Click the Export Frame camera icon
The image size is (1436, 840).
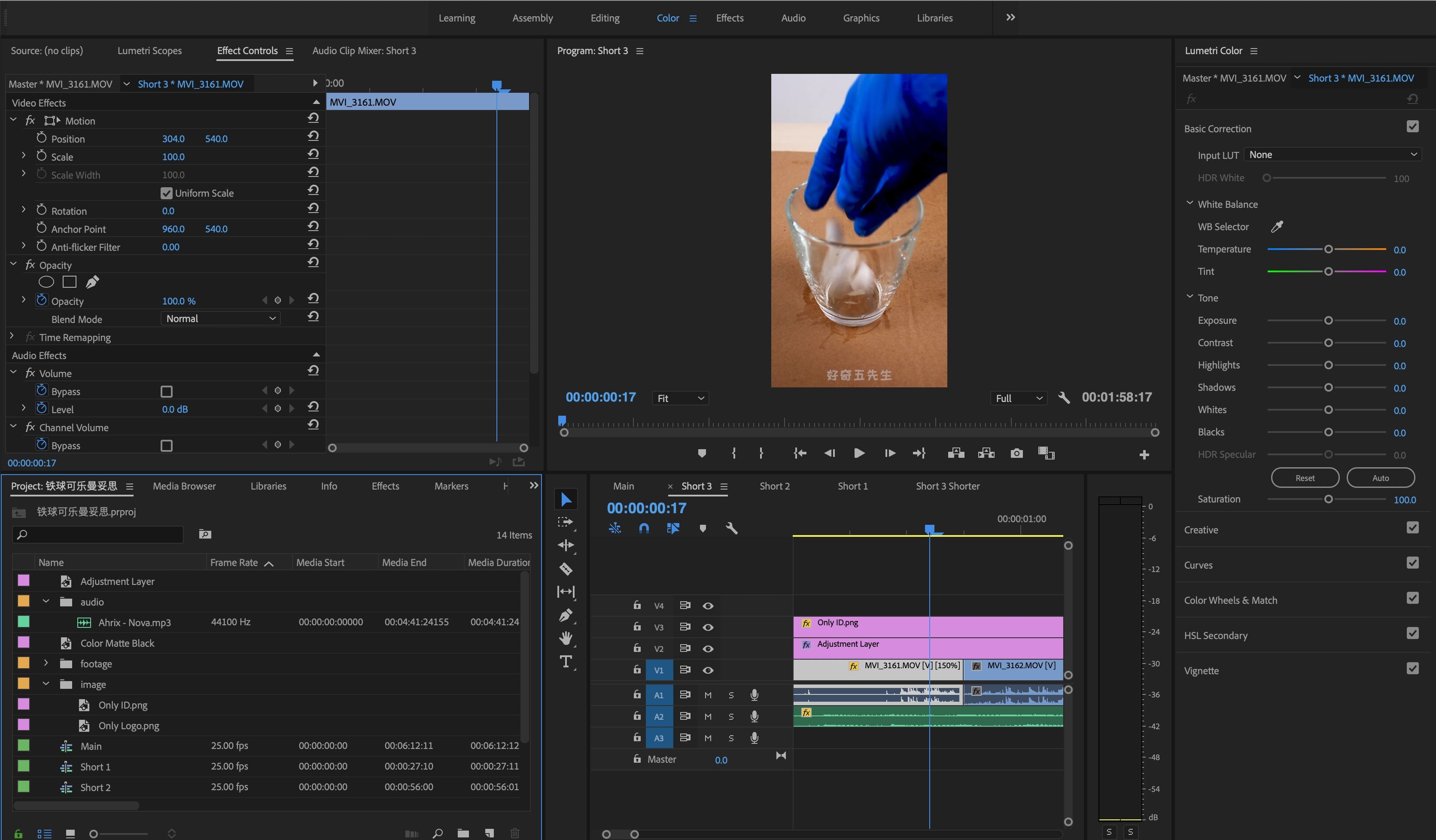pos(1016,453)
